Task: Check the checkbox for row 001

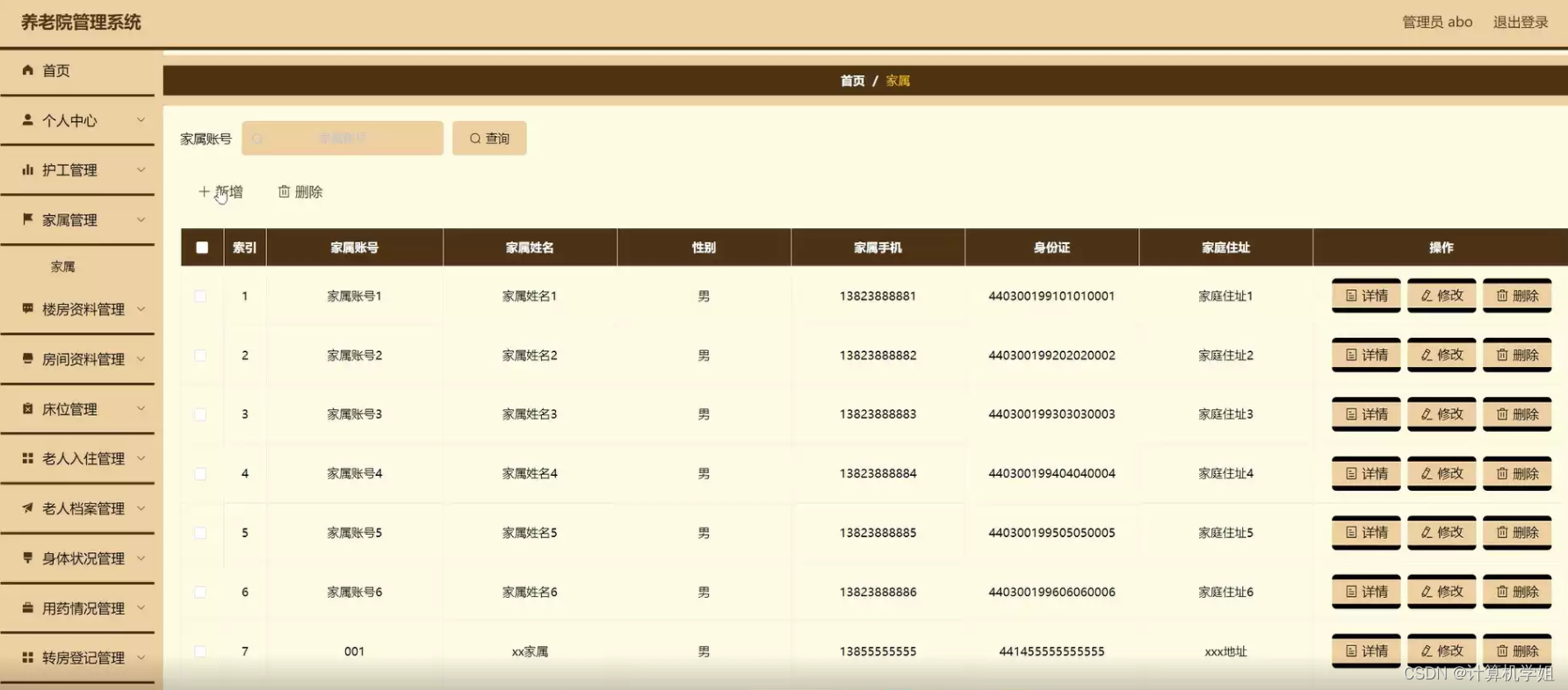Action: click(200, 651)
